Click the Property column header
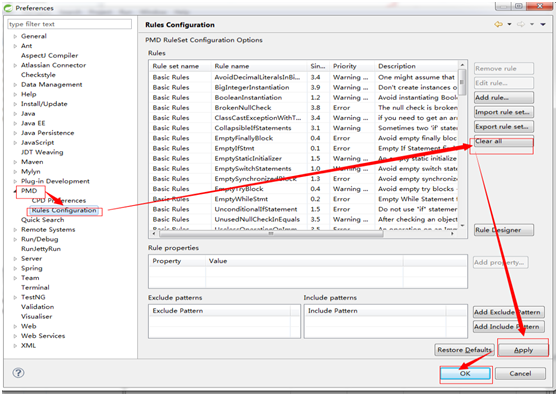Screen dimensions: 558x396 177,261
